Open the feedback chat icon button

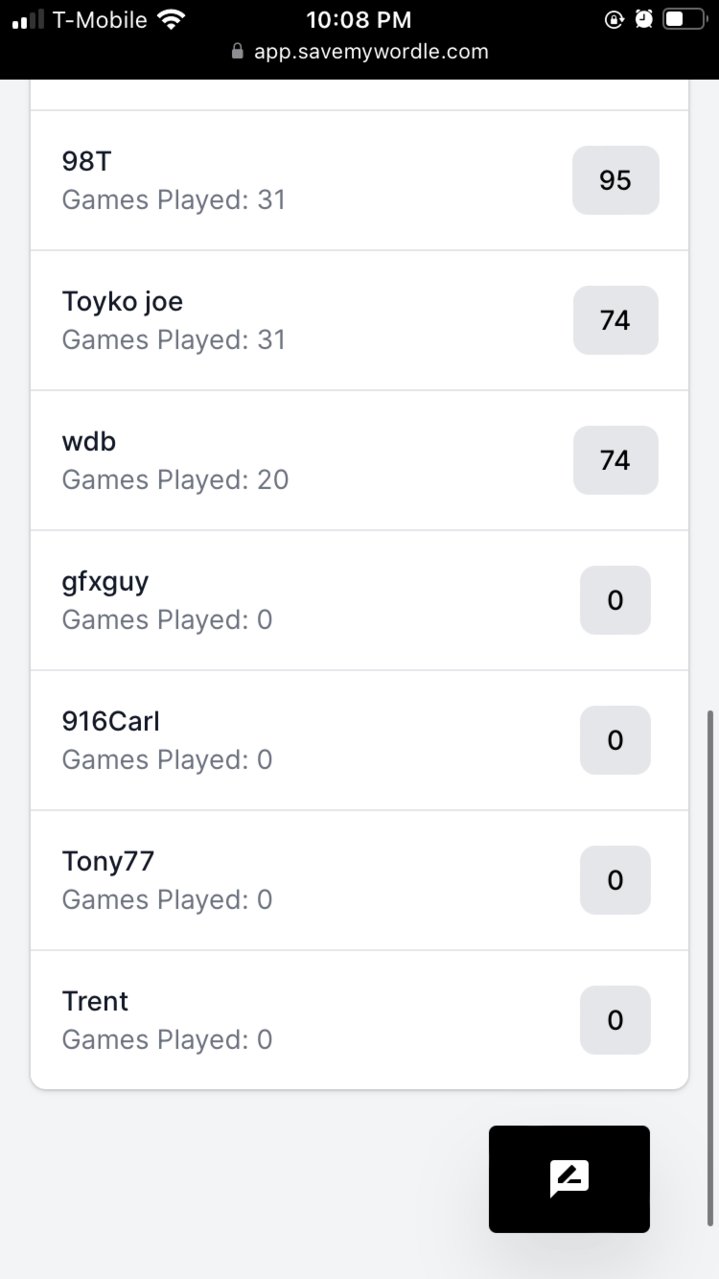click(x=569, y=1179)
